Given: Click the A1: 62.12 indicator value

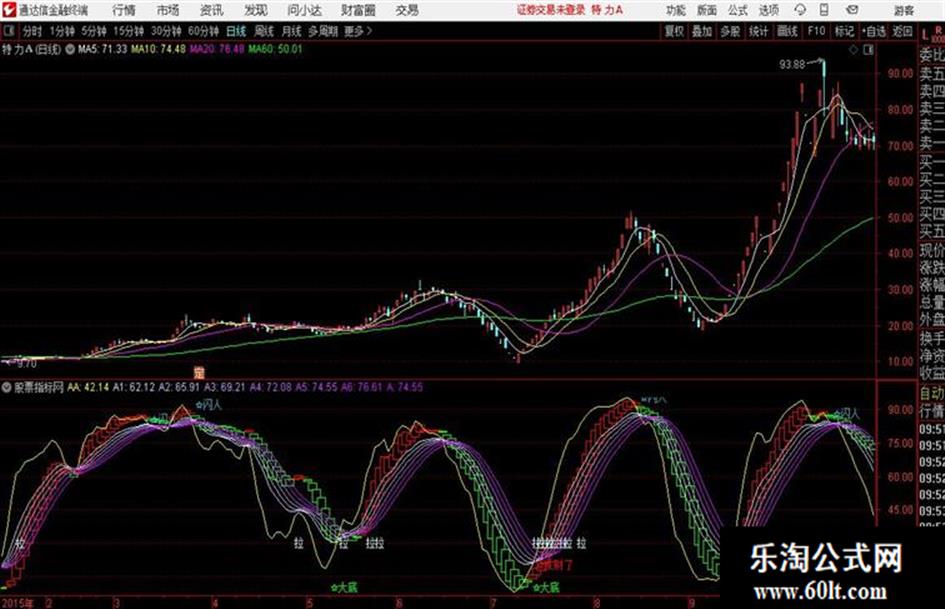Looking at the screenshot, I should click(134, 387).
